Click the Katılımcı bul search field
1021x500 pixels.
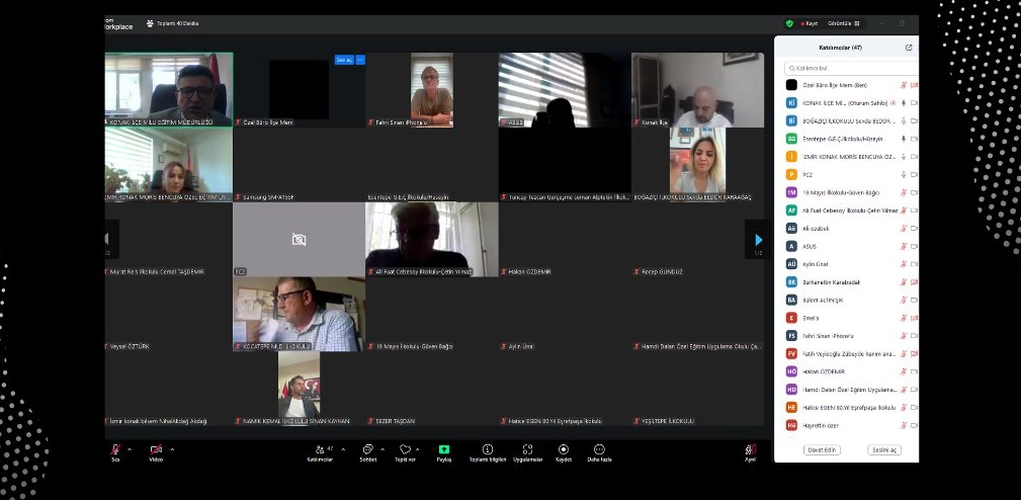850,68
